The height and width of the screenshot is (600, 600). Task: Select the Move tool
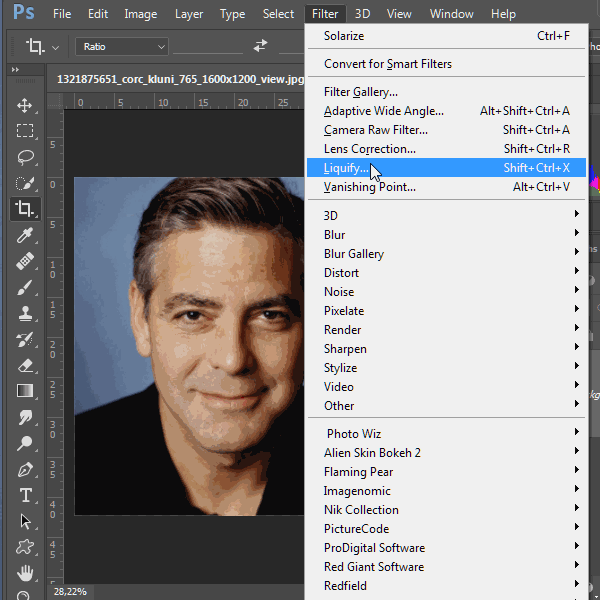[25, 105]
